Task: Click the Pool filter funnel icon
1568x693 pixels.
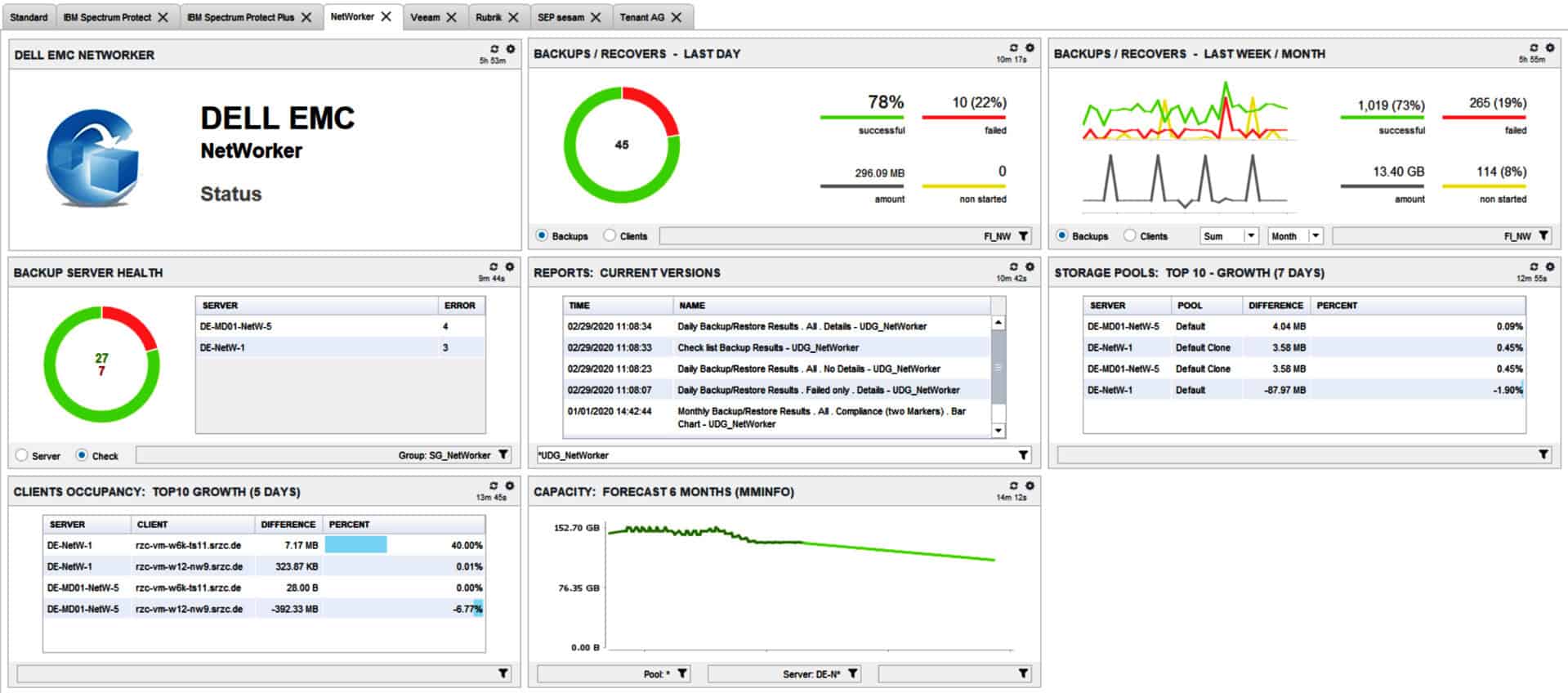Action: coord(682,673)
